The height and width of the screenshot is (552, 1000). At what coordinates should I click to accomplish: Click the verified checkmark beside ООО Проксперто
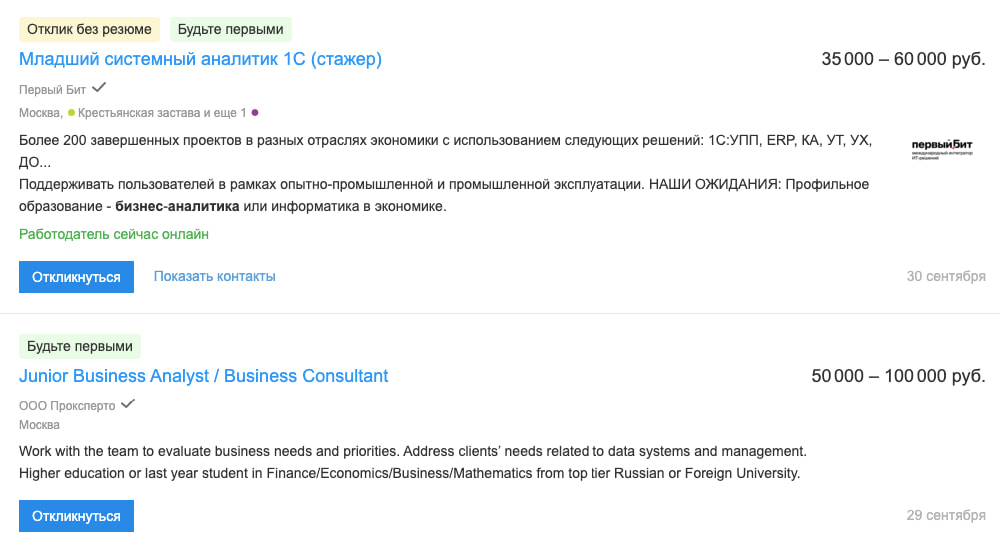point(128,404)
